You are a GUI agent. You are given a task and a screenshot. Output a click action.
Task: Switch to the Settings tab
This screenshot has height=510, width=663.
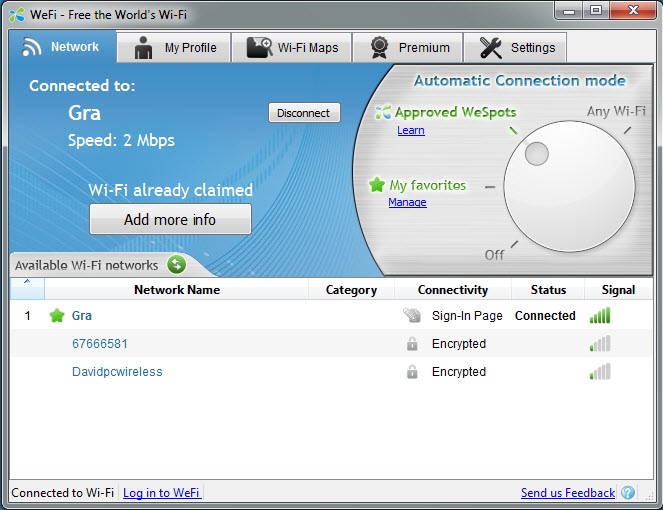(517, 48)
